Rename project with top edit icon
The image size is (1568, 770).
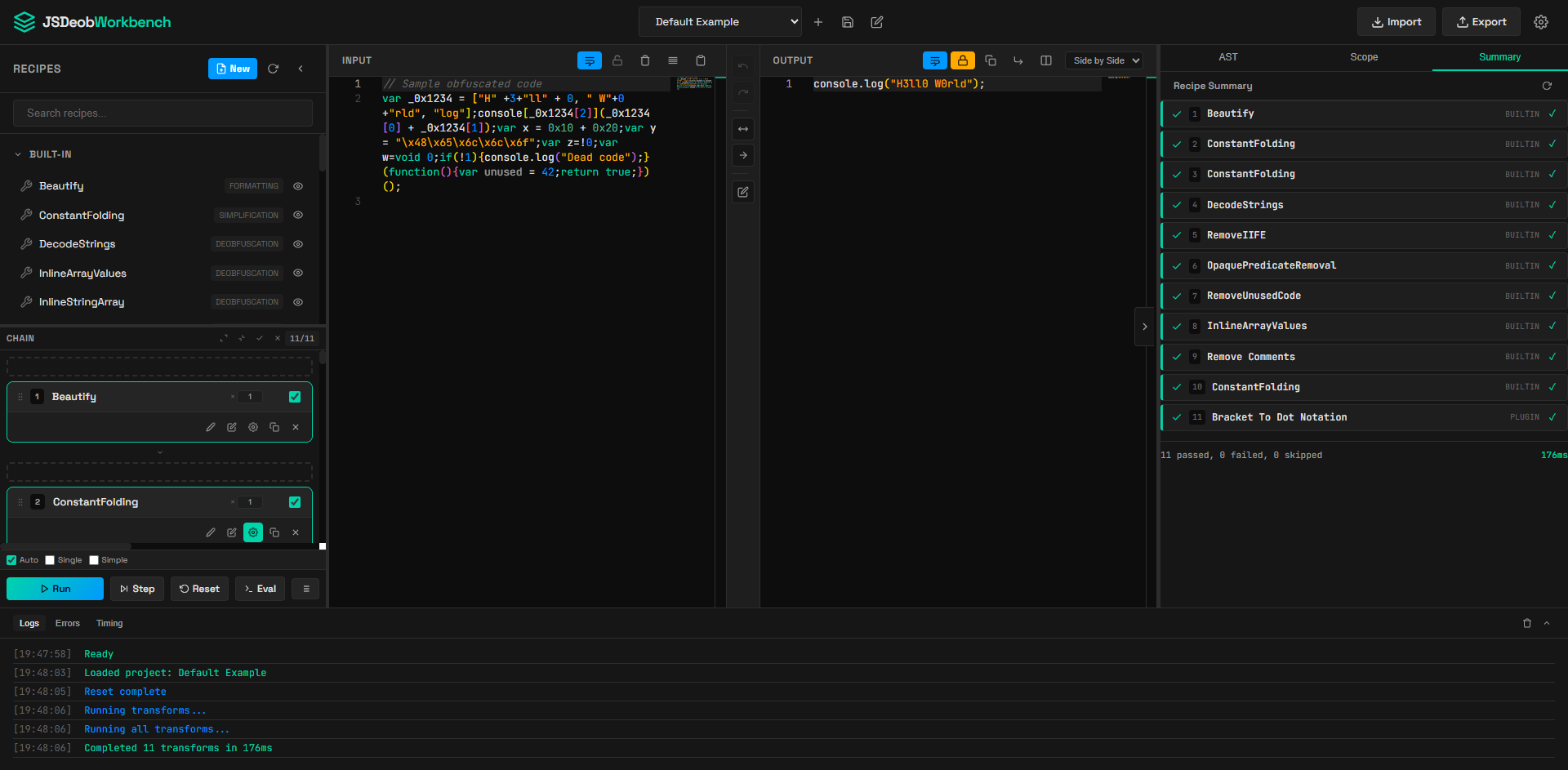coord(877,22)
